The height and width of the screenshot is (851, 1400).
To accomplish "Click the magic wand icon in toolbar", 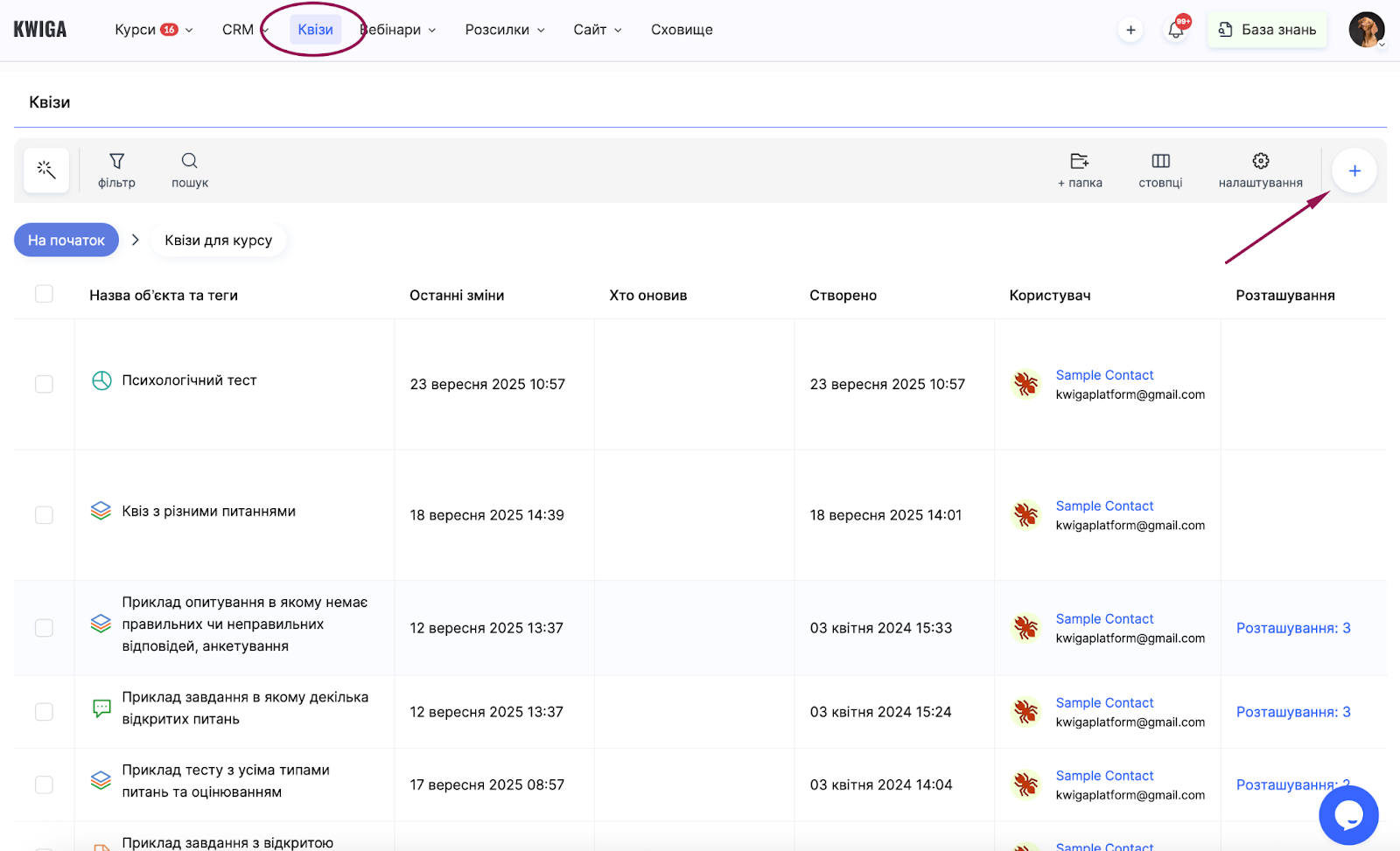I will 46,170.
